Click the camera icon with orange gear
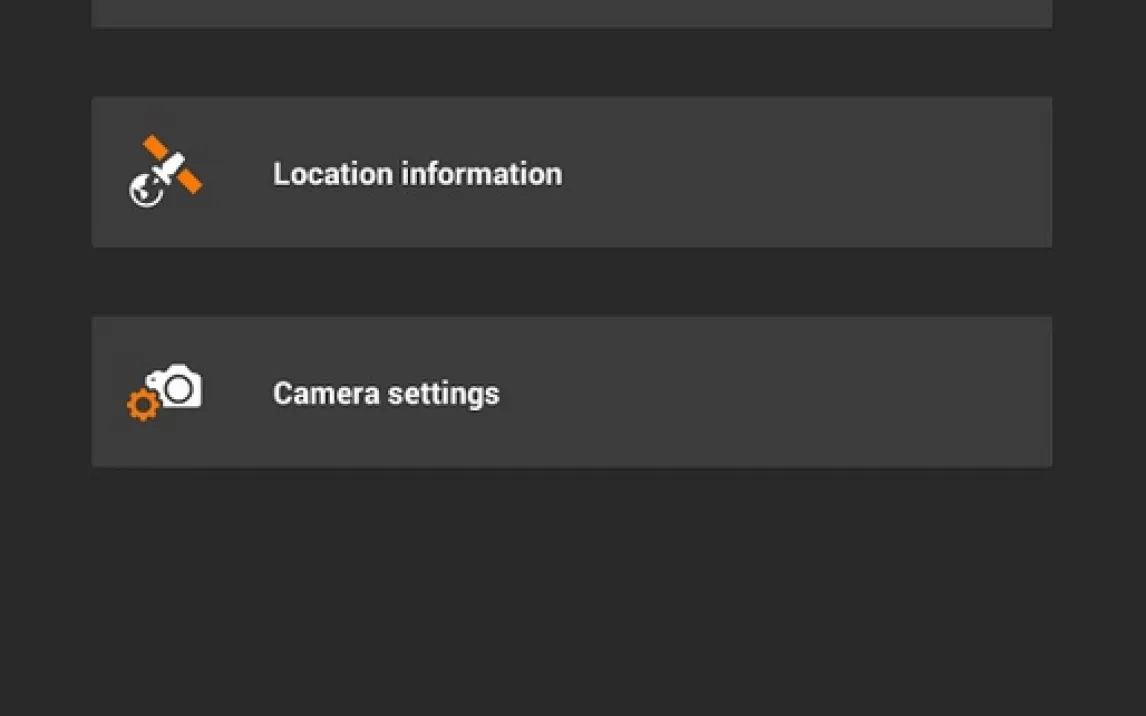The height and width of the screenshot is (716, 1146). coord(165,391)
